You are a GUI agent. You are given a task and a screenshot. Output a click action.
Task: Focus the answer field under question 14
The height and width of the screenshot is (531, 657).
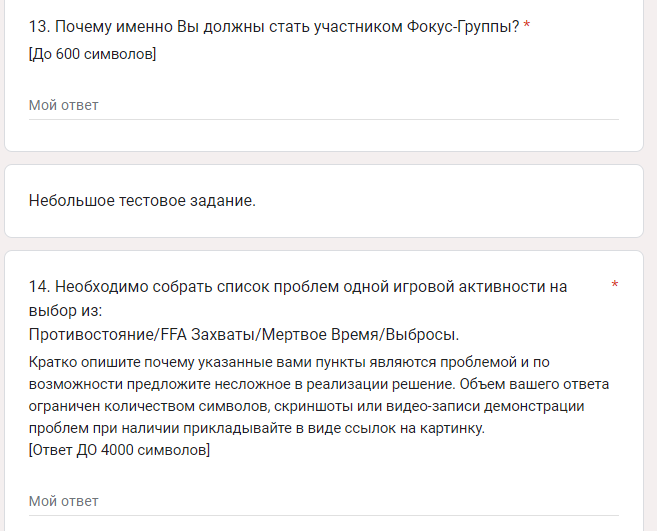tap(323, 501)
